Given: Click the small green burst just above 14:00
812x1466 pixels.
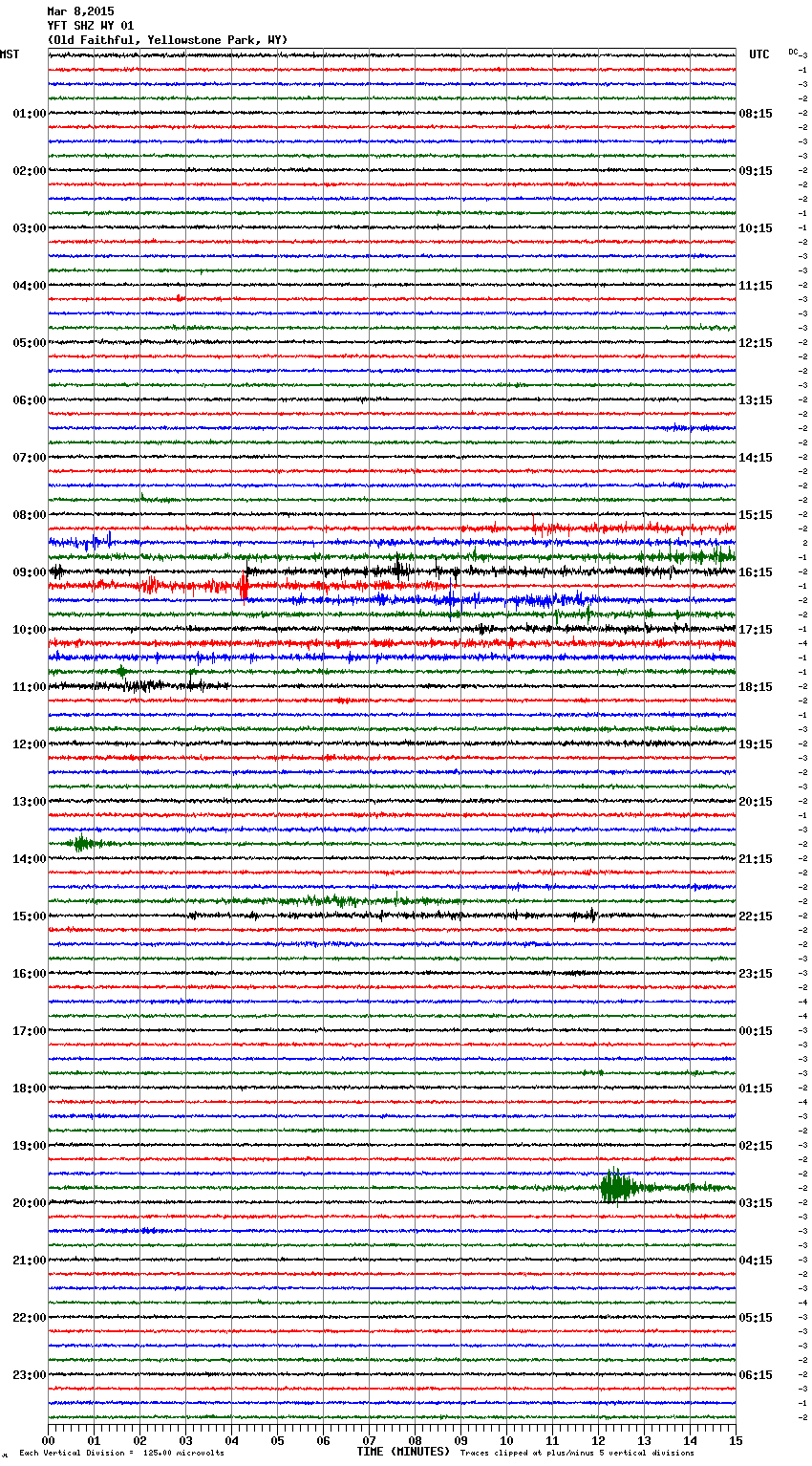Looking at the screenshot, I should coord(84,843).
